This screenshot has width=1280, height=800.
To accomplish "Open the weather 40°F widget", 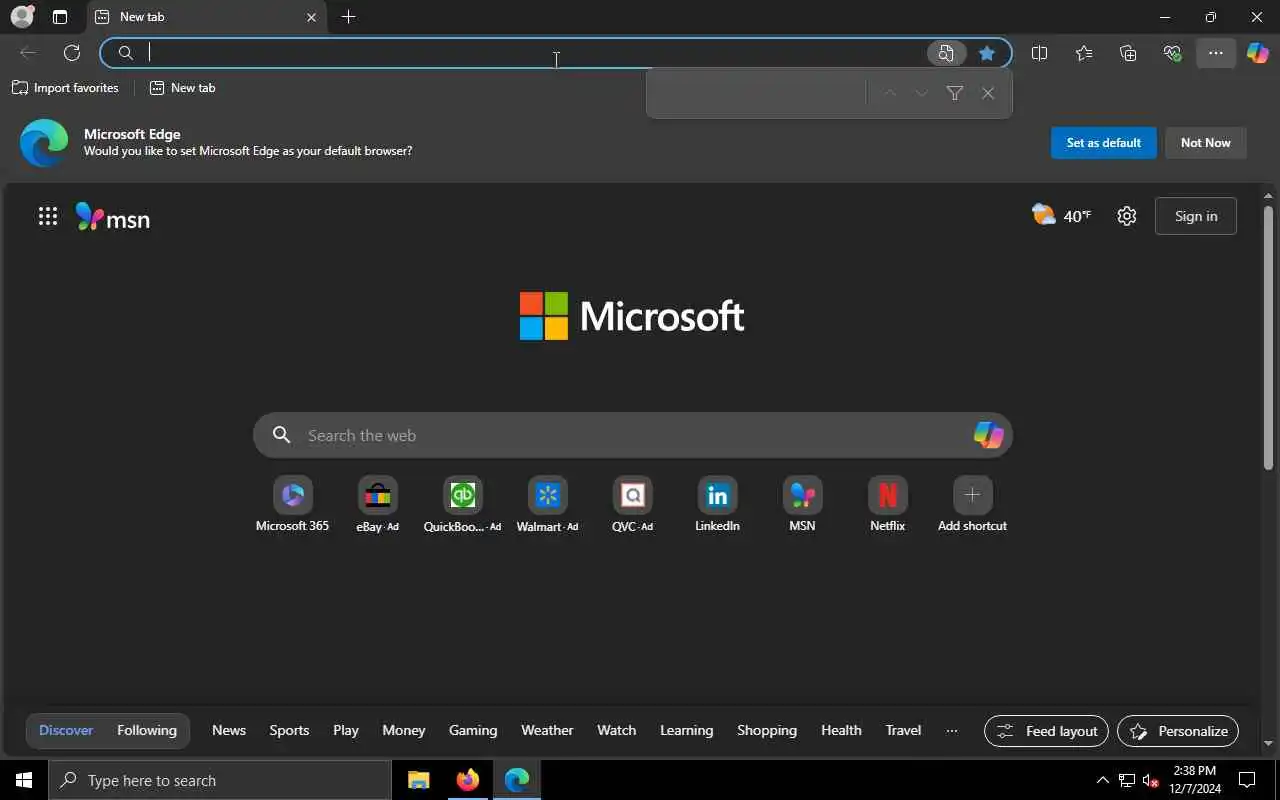I will [1061, 215].
